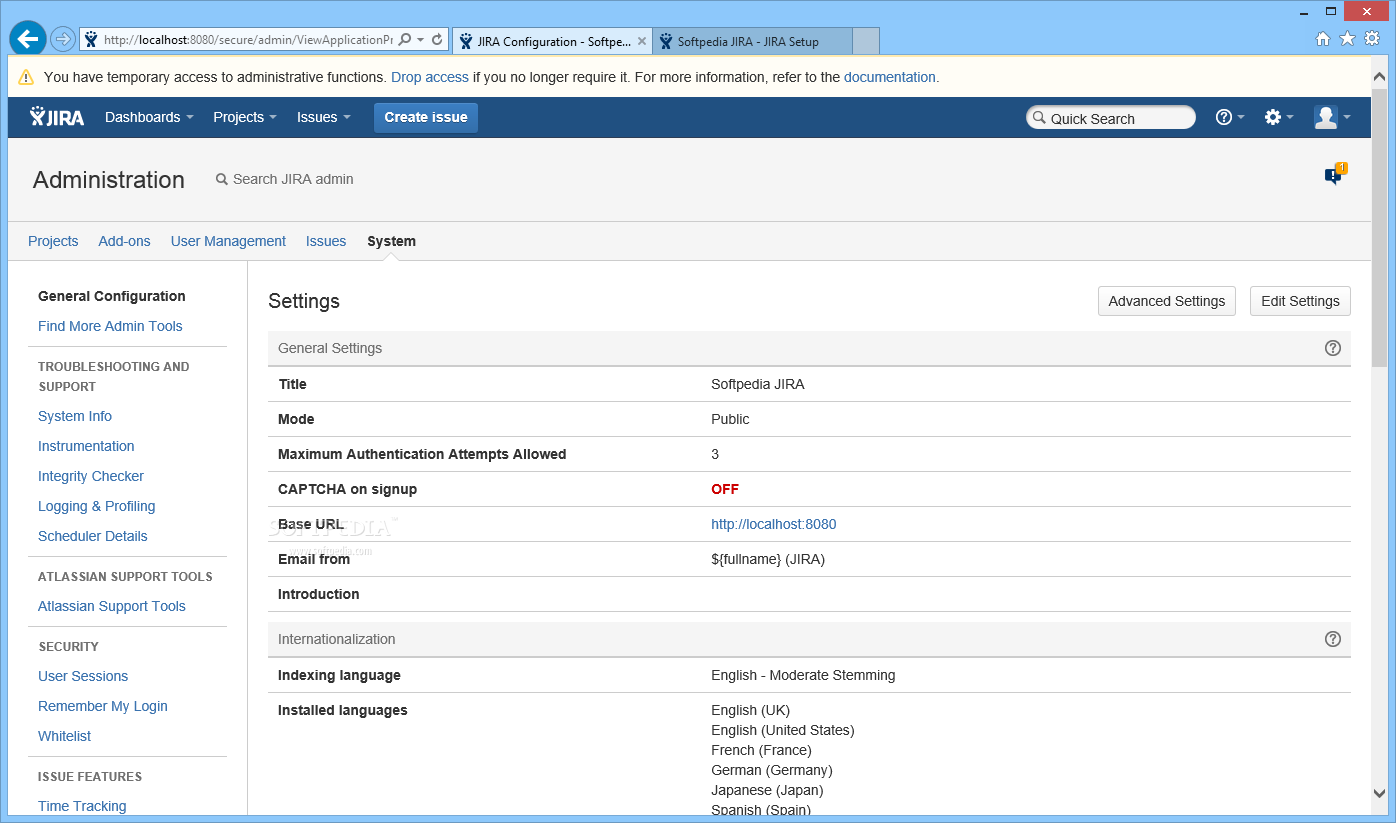Open Atlassian Support Tools link
Screen dimensions: 1396x823
(112, 606)
